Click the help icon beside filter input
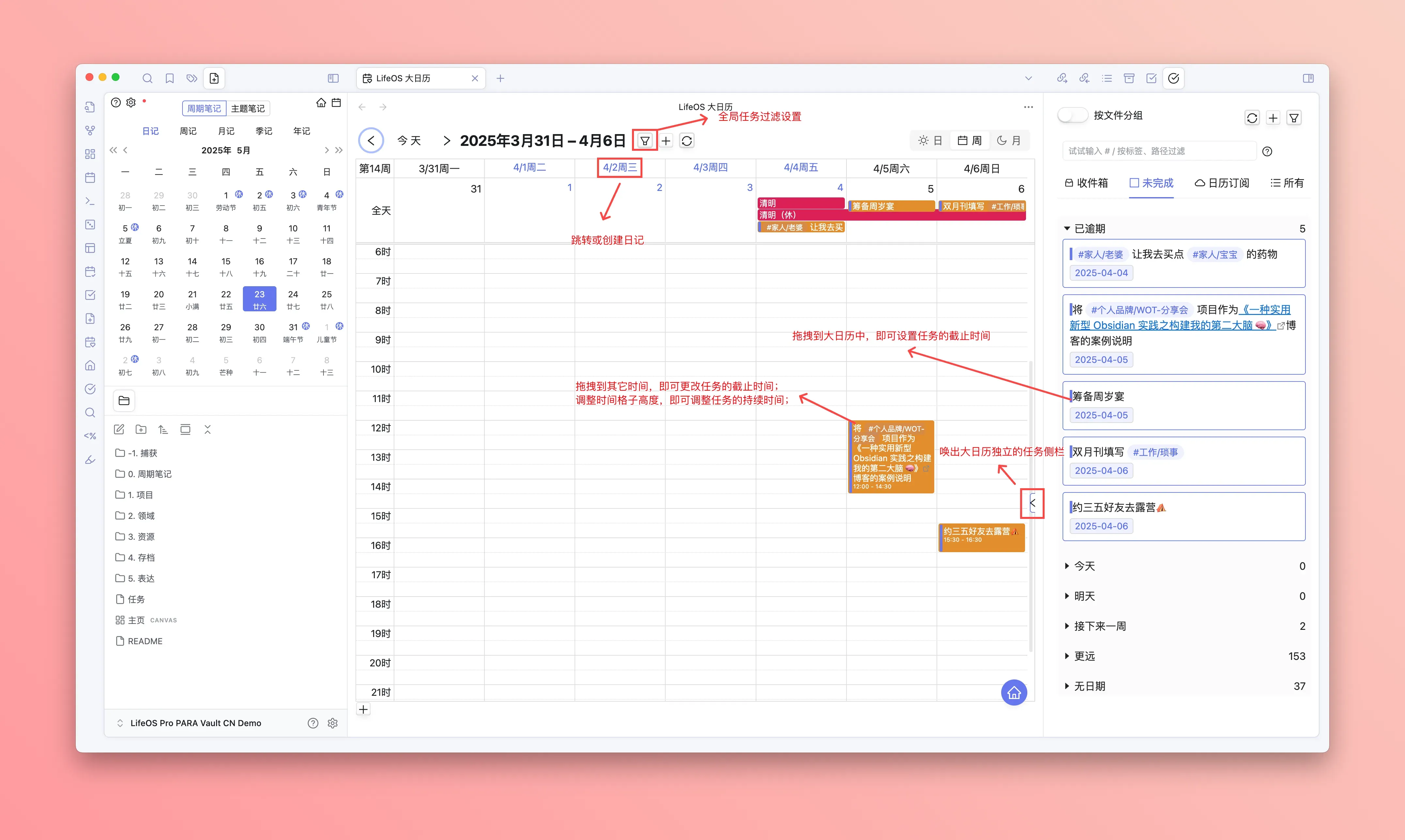Image resolution: width=1405 pixels, height=840 pixels. [1267, 151]
